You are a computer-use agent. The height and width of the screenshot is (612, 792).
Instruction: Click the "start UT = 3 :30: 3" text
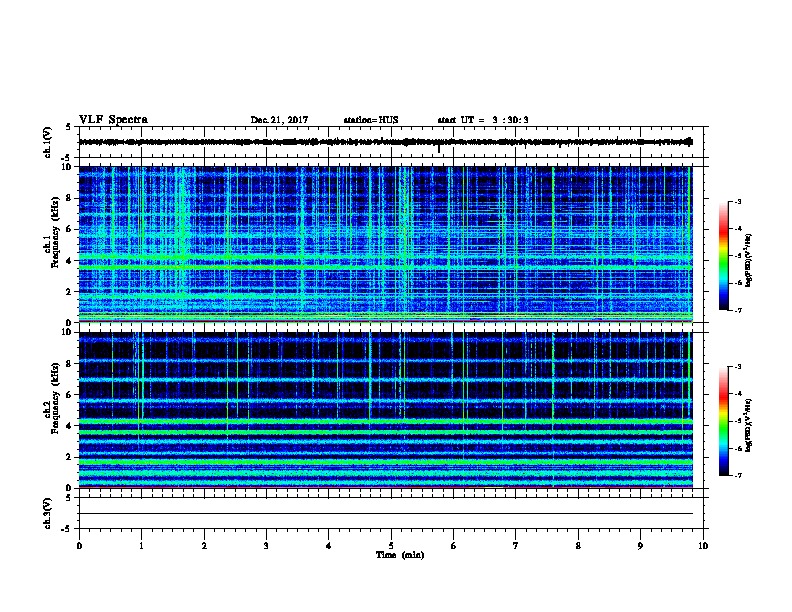pos(483,120)
